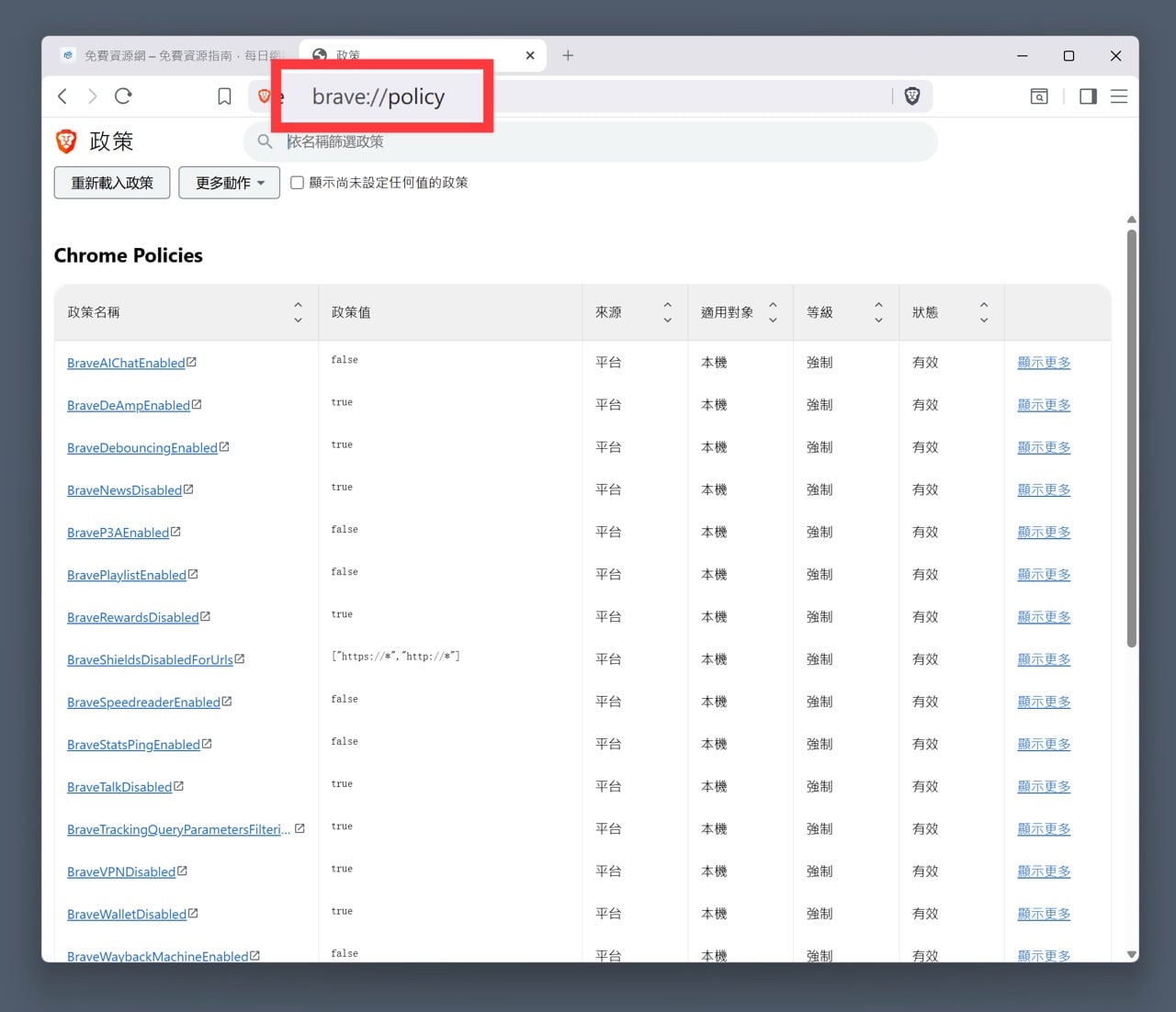Screen dimensions: 1176x1012
Task: Open external doc icon for BraveStatsPingEnabled
Action: click(x=207, y=744)
